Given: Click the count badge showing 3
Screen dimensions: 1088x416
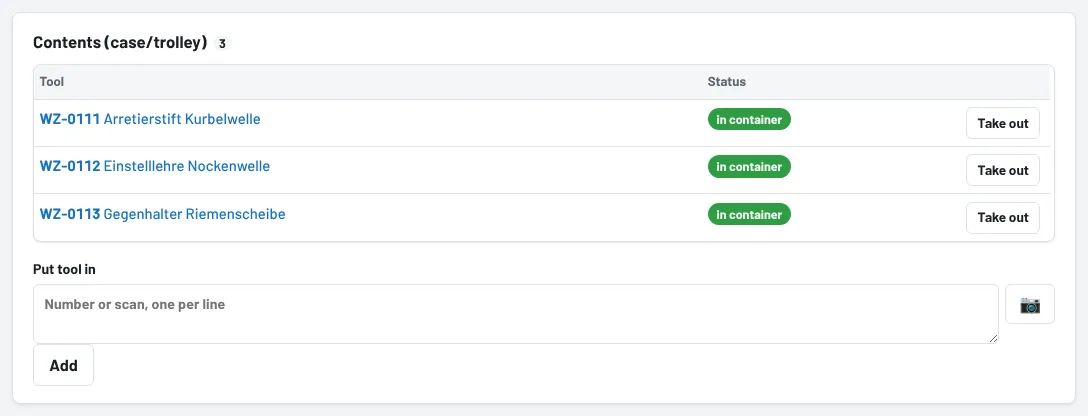Looking at the screenshot, I should (222, 44).
